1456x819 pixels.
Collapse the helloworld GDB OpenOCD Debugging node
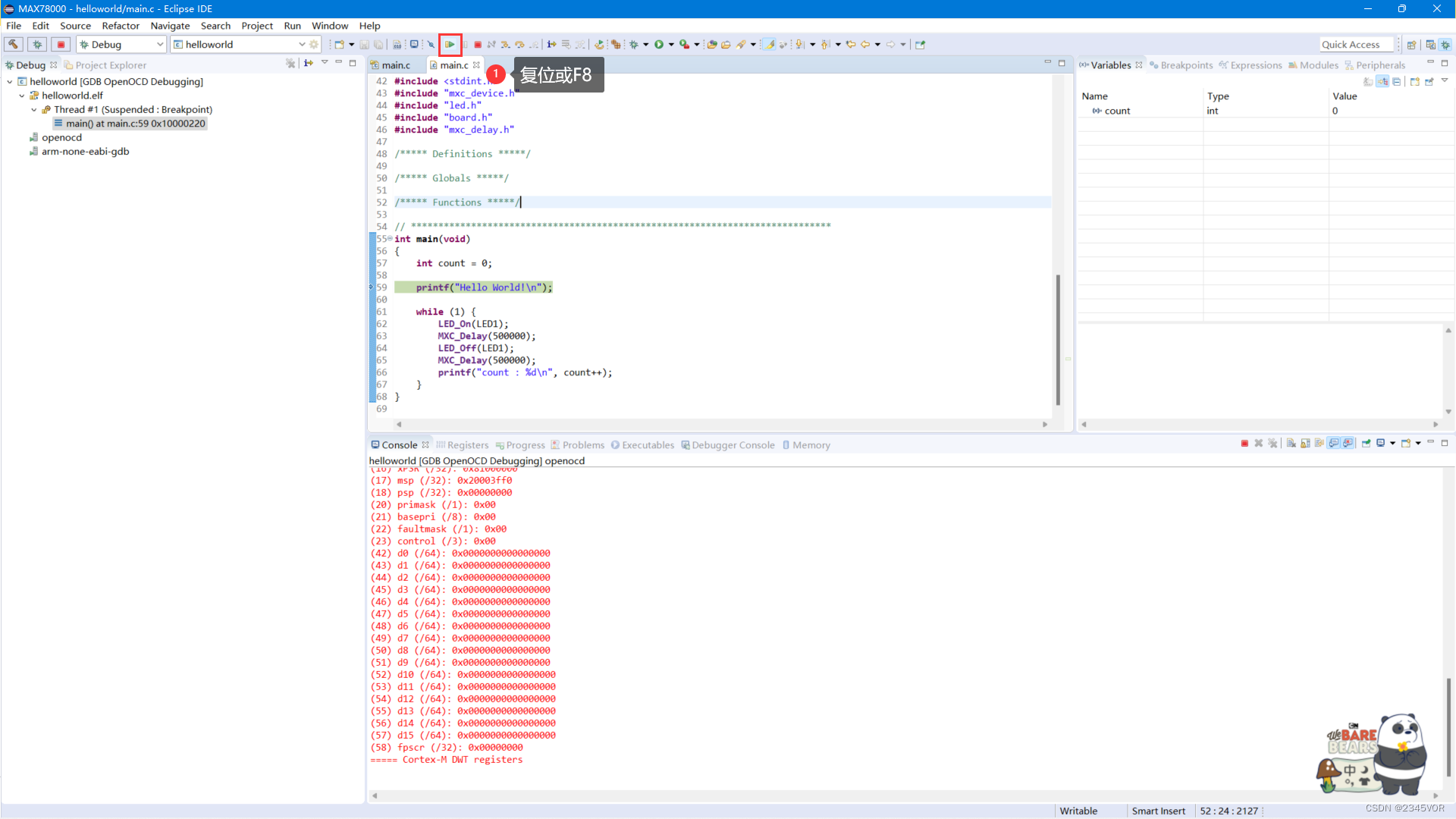(x=9, y=82)
